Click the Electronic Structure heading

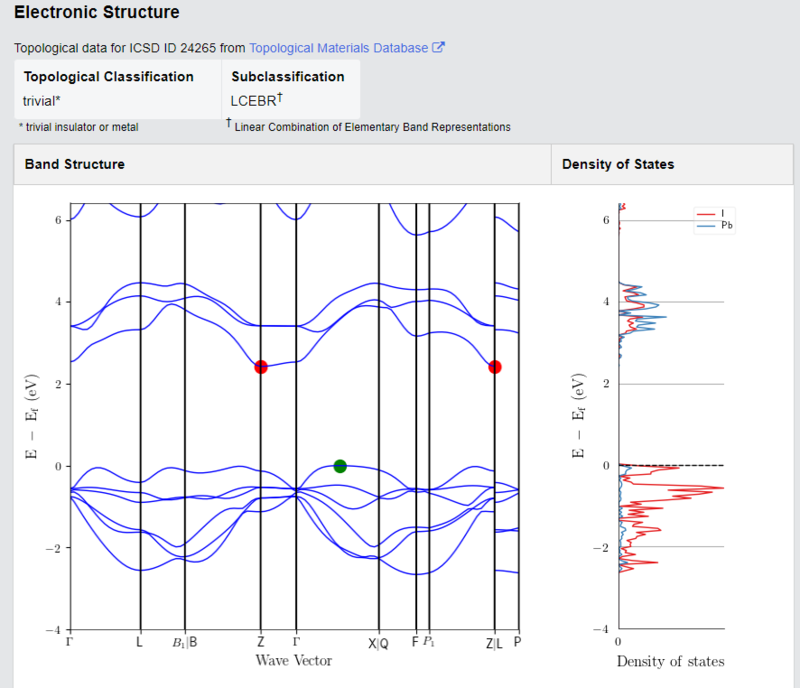pos(97,12)
